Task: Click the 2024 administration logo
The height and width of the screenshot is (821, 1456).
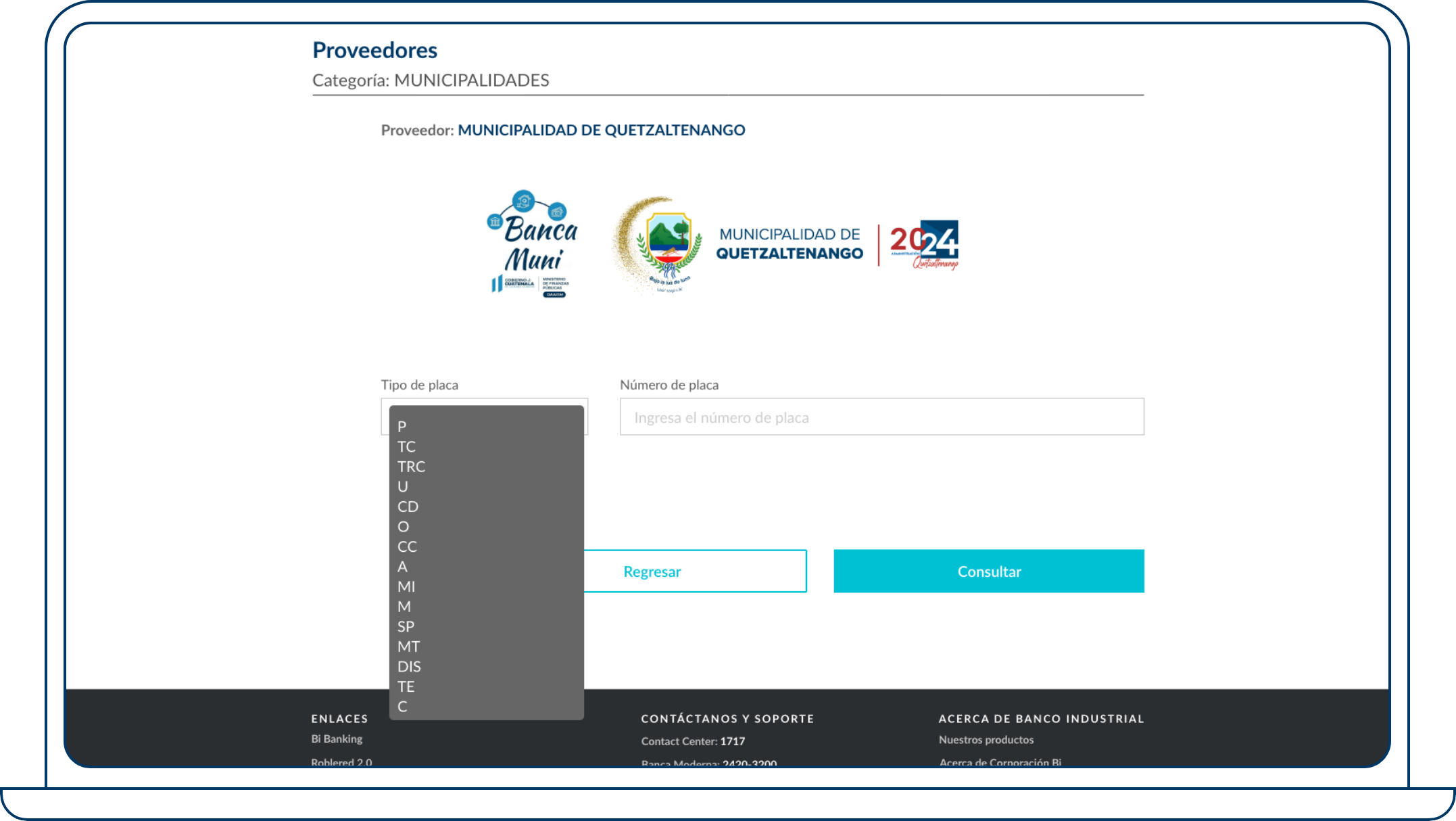Action: [924, 244]
